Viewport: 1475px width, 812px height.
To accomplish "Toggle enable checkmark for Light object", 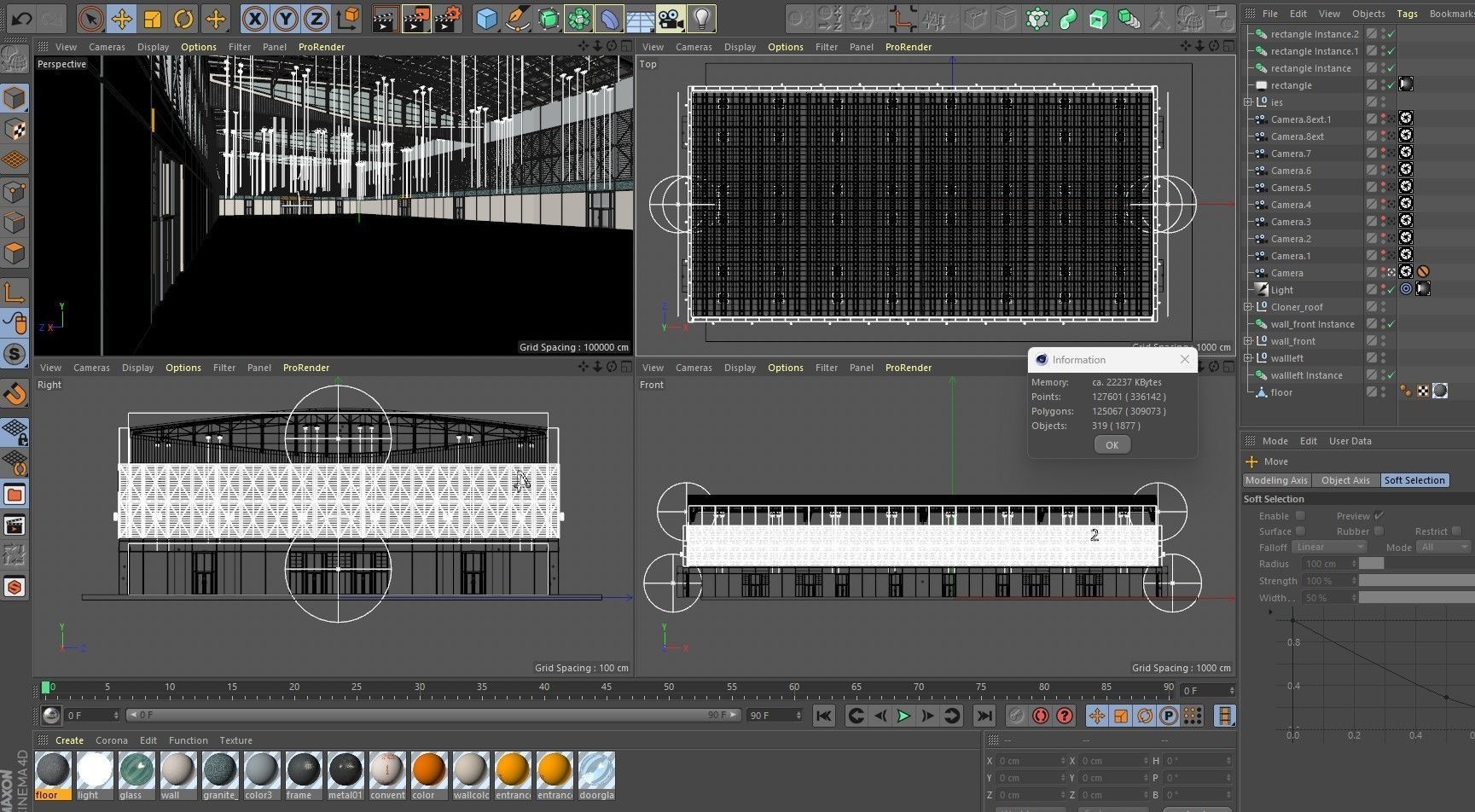I will [x=1391, y=290].
